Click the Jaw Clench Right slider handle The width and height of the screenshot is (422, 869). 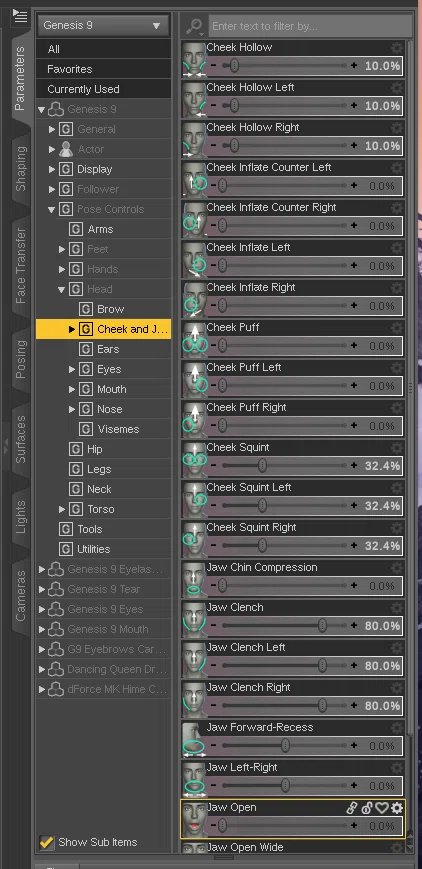pyautogui.click(x=322, y=706)
